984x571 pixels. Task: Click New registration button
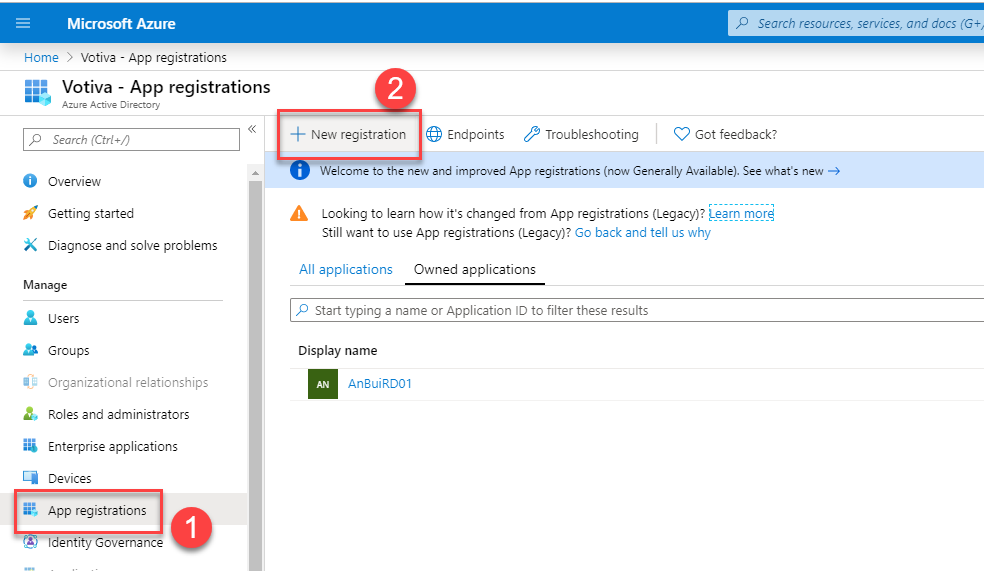click(x=349, y=134)
